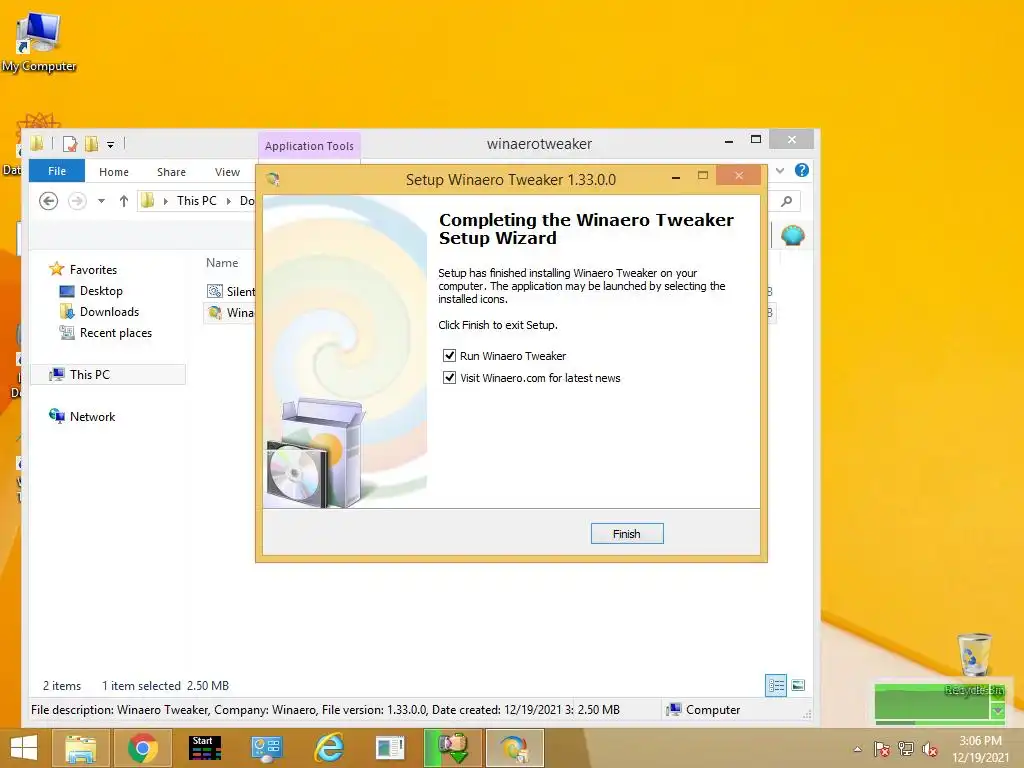The width and height of the screenshot is (1024, 768).
Task: Select the Application Tools tab
Action: pyautogui.click(x=309, y=146)
